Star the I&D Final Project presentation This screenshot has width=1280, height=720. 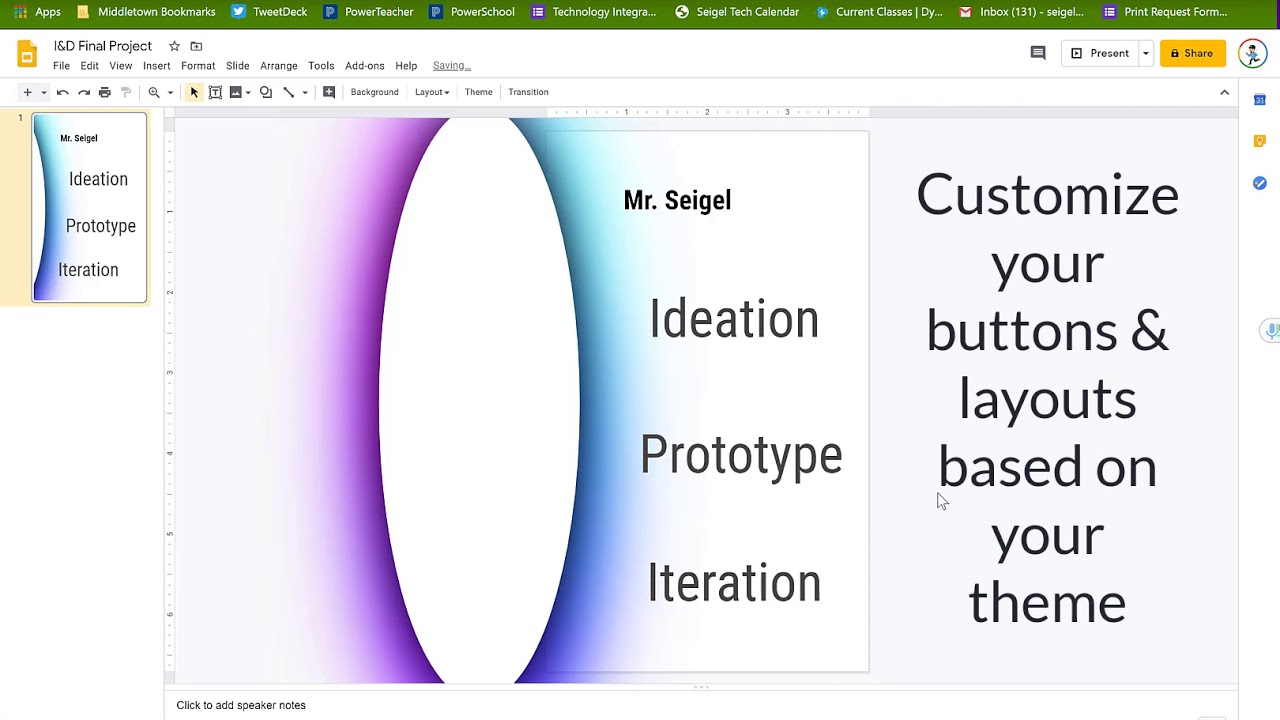(174, 46)
